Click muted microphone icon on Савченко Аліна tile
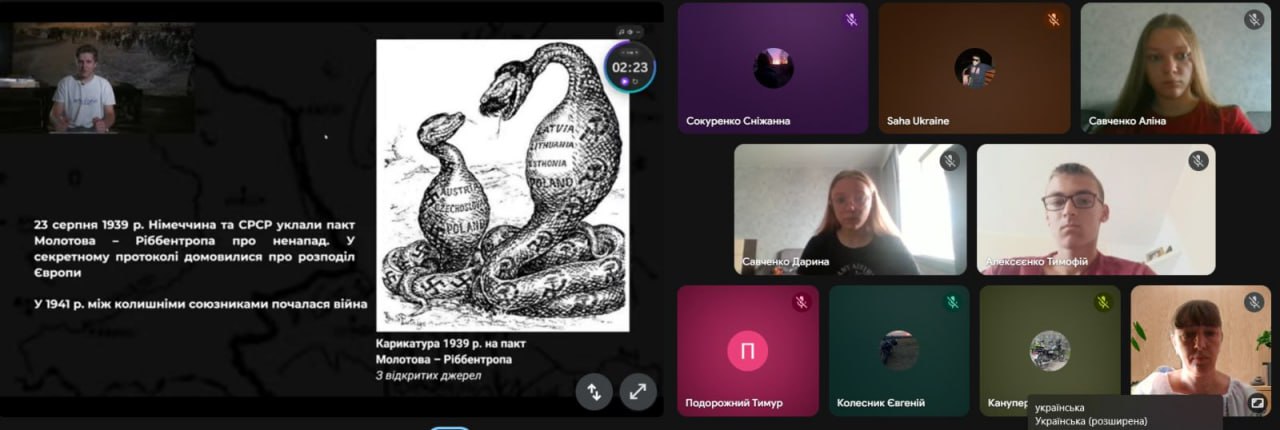The width and height of the screenshot is (1280, 430). 1254,20
